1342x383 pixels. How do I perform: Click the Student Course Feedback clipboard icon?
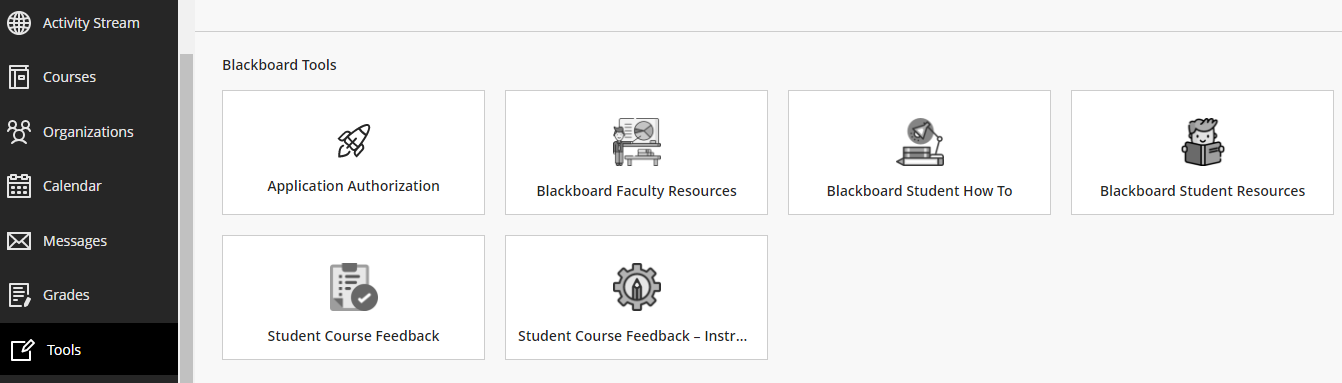pos(353,287)
